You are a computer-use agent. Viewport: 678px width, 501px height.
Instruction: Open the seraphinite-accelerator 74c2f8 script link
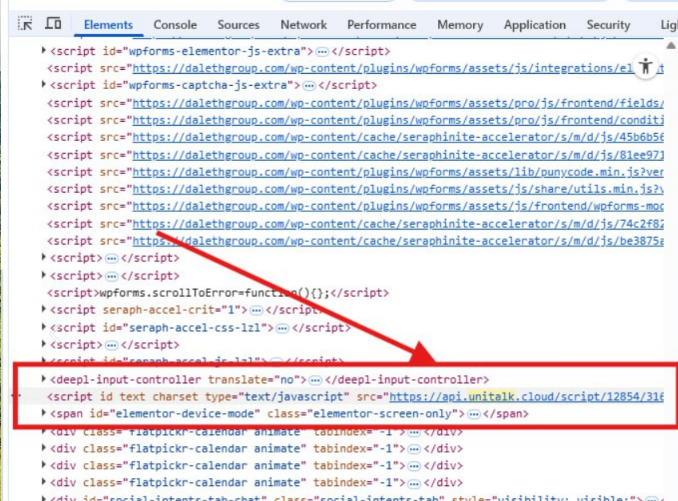coord(398,224)
